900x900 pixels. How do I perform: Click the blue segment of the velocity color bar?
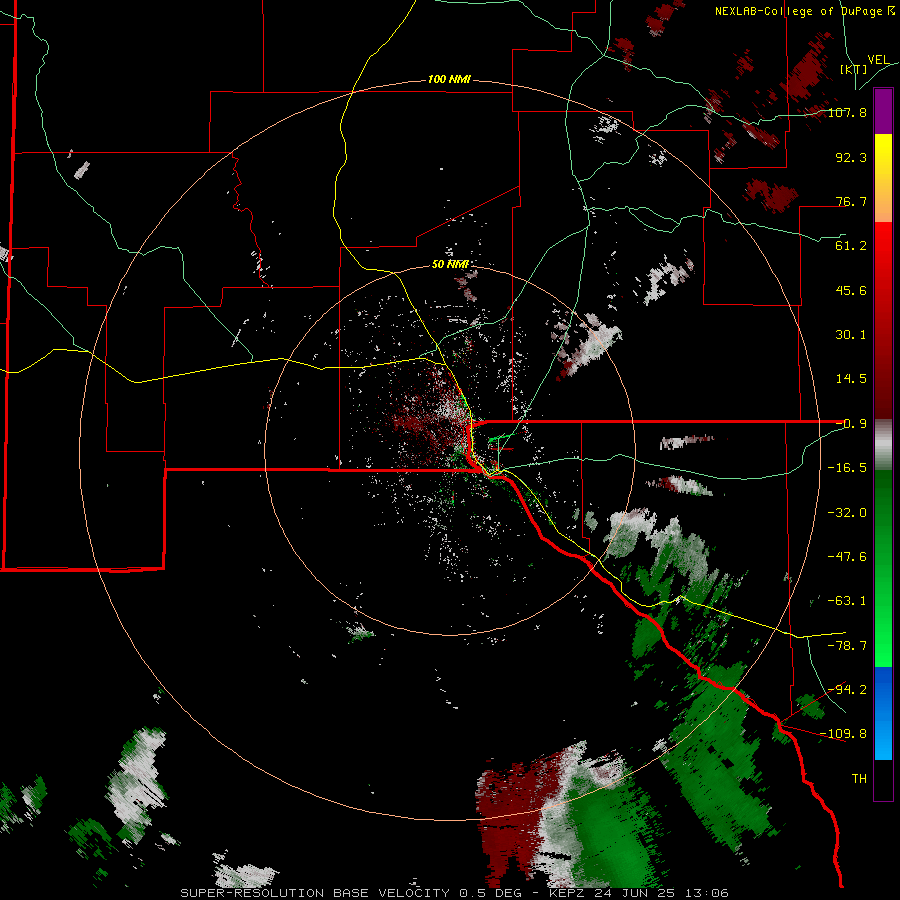coord(883,713)
